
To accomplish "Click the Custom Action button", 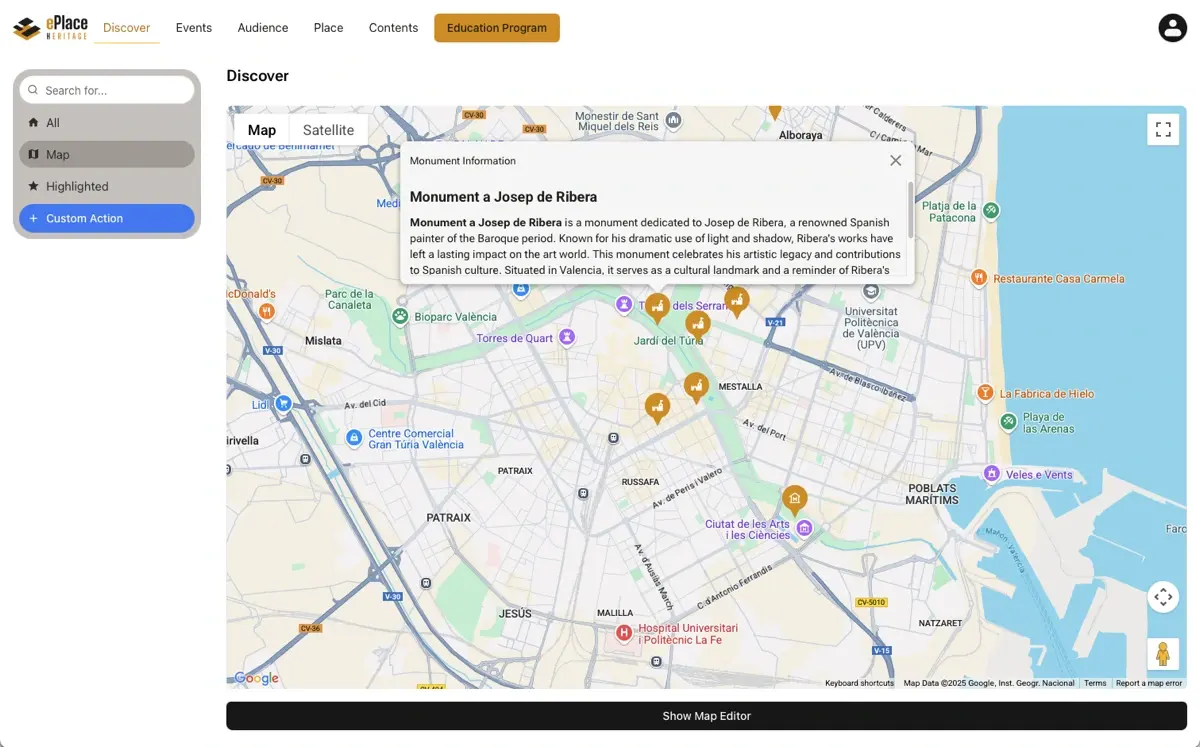I will point(107,218).
